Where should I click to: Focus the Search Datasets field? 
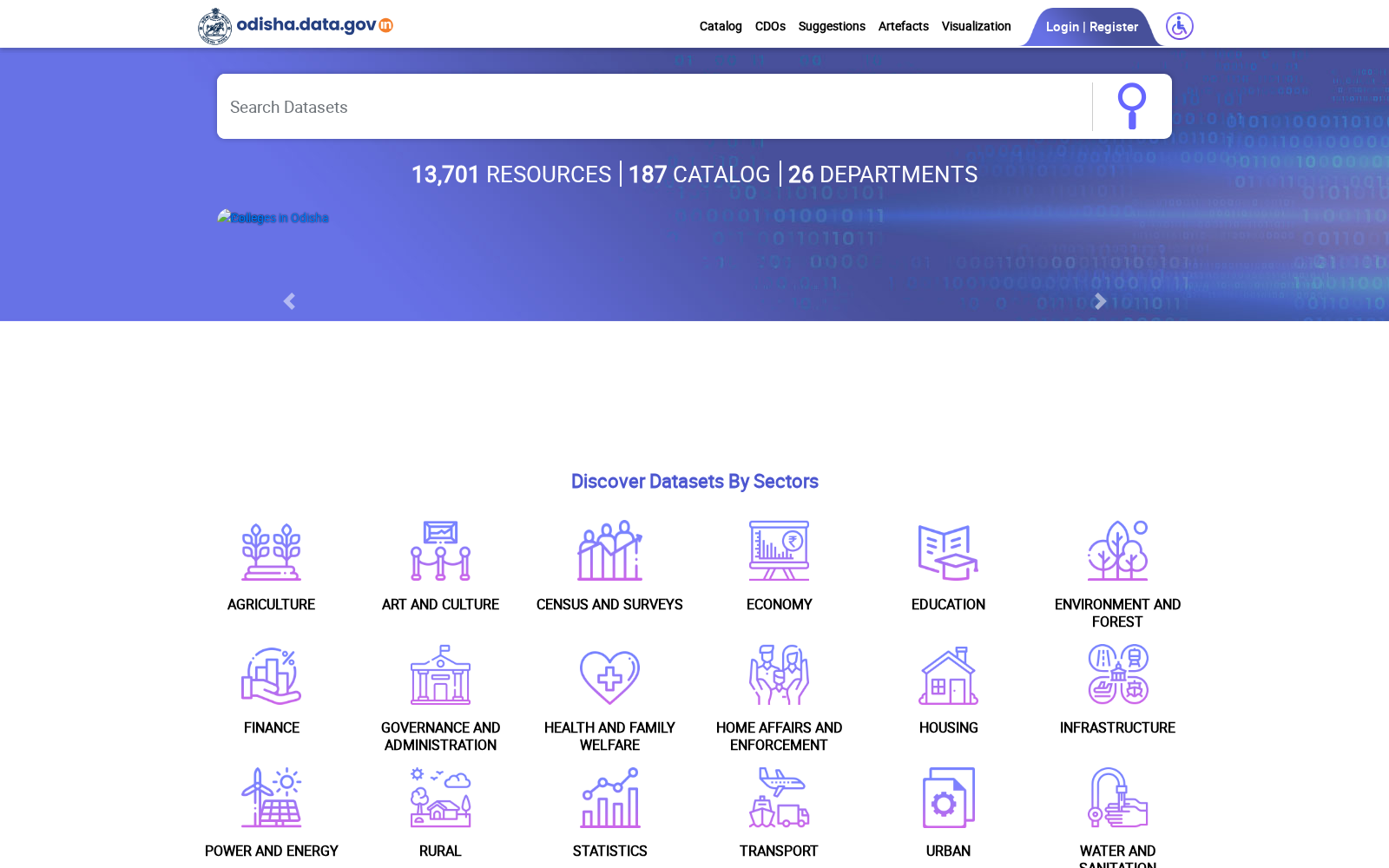coord(654,107)
